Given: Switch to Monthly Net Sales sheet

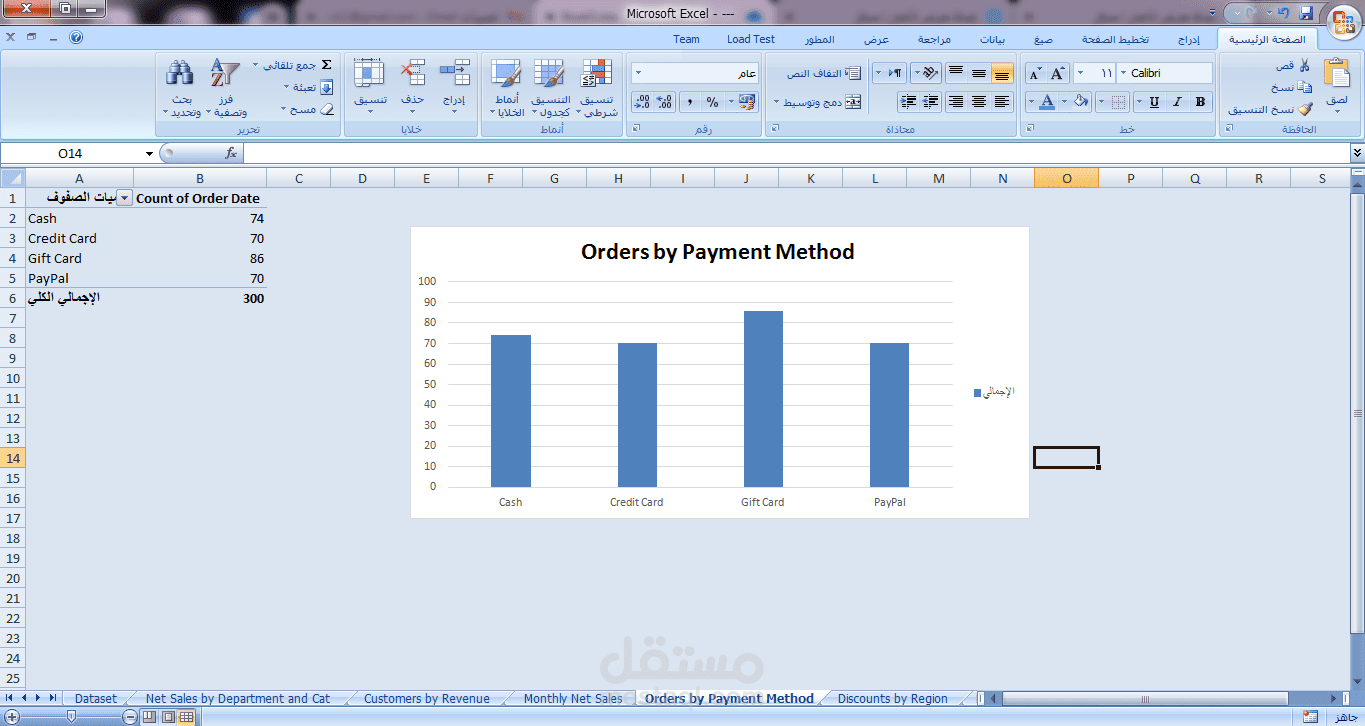Looking at the screenshot, I should 573,699.
